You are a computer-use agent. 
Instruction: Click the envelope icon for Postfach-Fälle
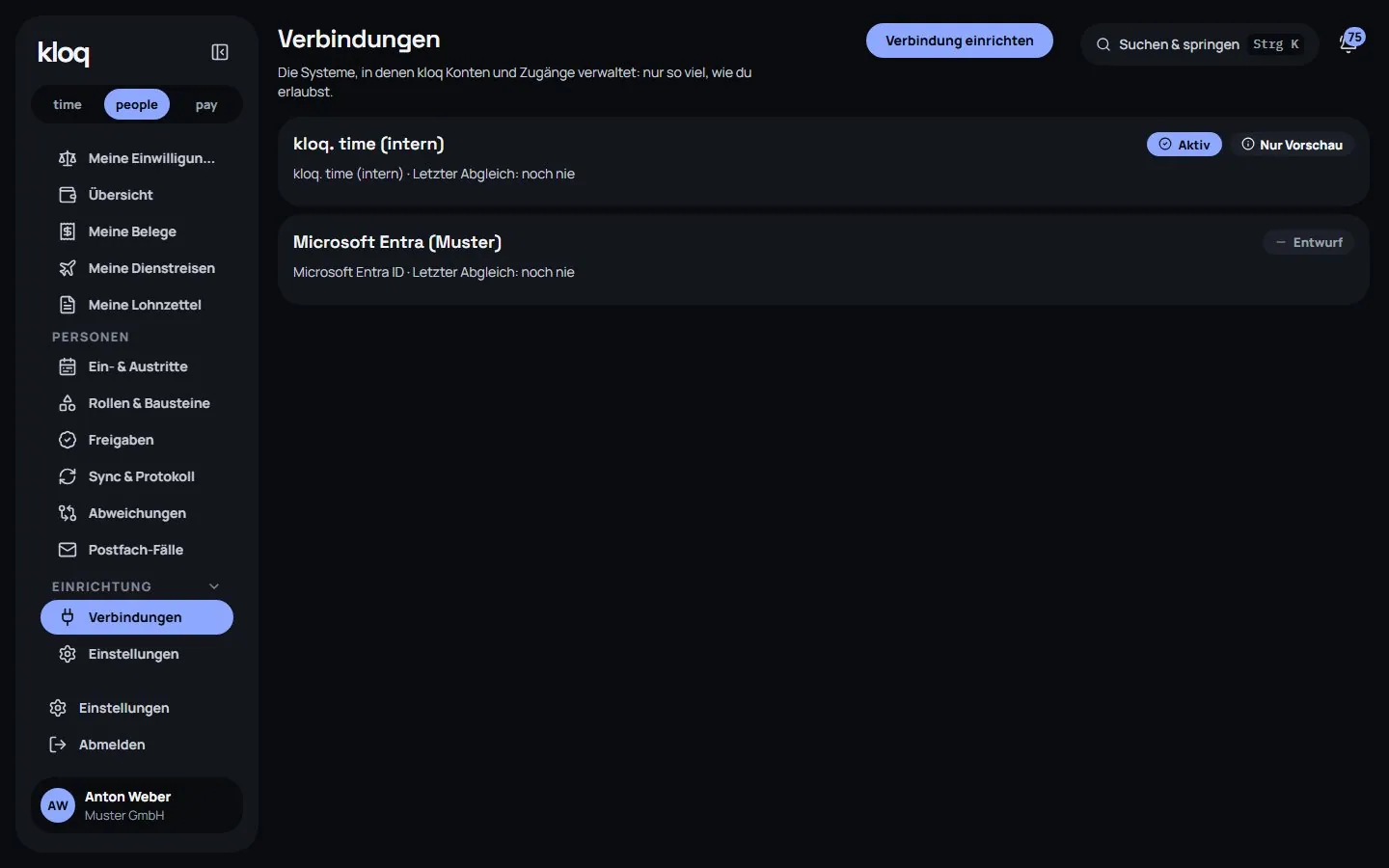coord(68,550)
